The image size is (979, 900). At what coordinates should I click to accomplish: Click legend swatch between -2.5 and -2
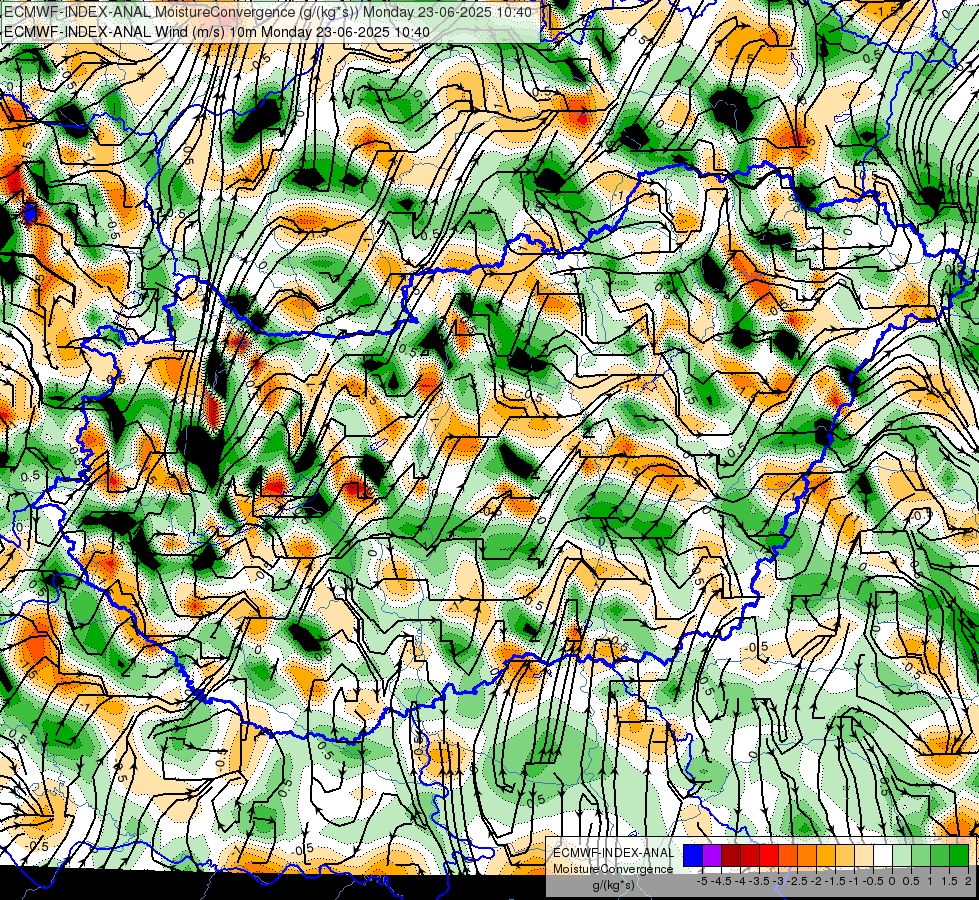coord(807,855)
